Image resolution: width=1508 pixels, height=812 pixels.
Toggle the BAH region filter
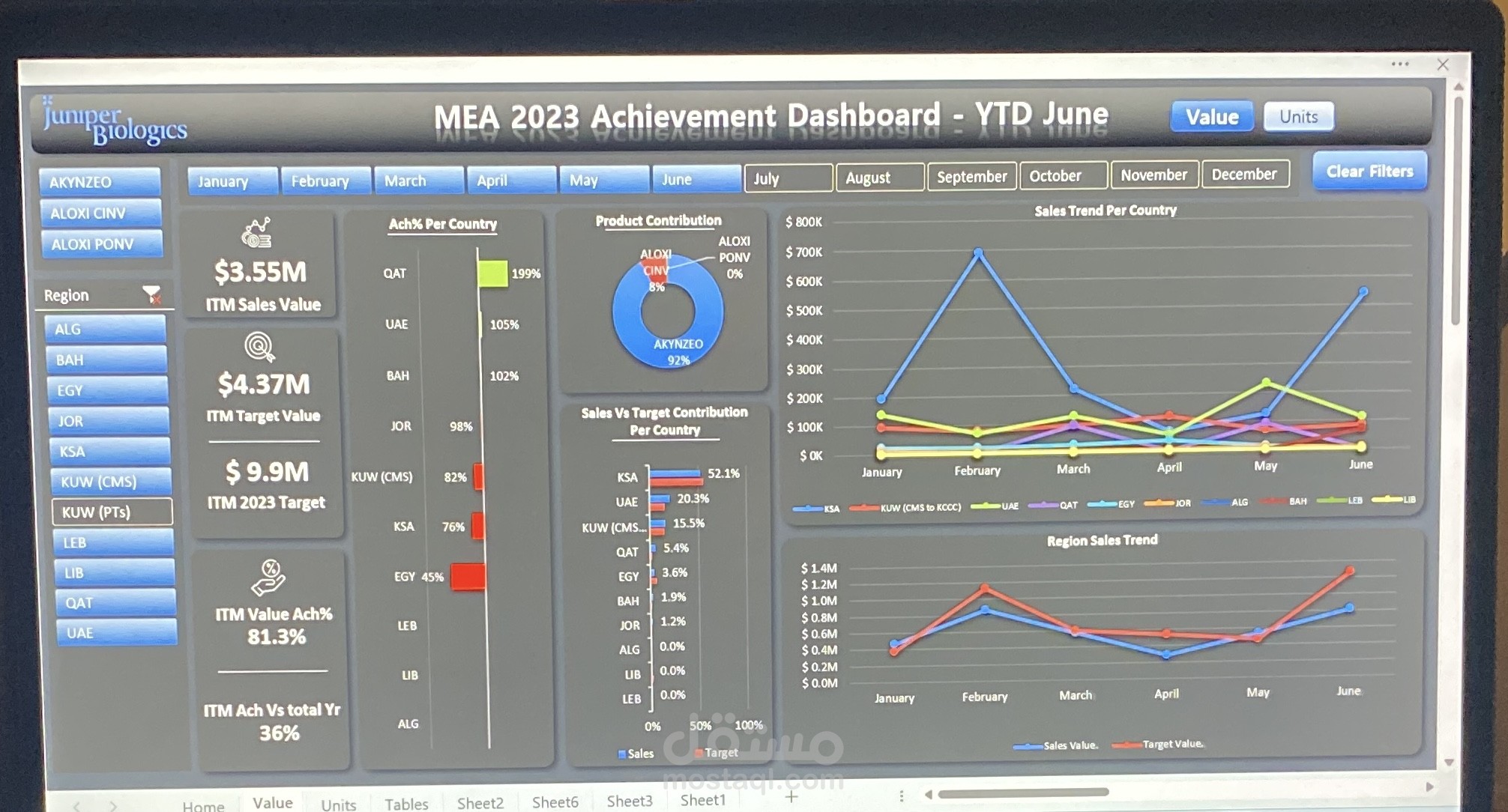106,360
